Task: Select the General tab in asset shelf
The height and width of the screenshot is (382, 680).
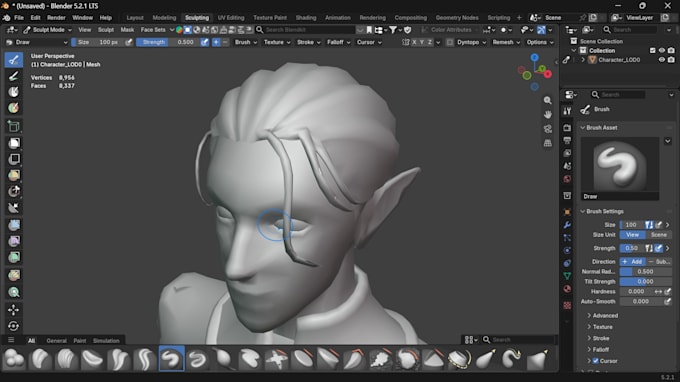Action: point(56,341)
